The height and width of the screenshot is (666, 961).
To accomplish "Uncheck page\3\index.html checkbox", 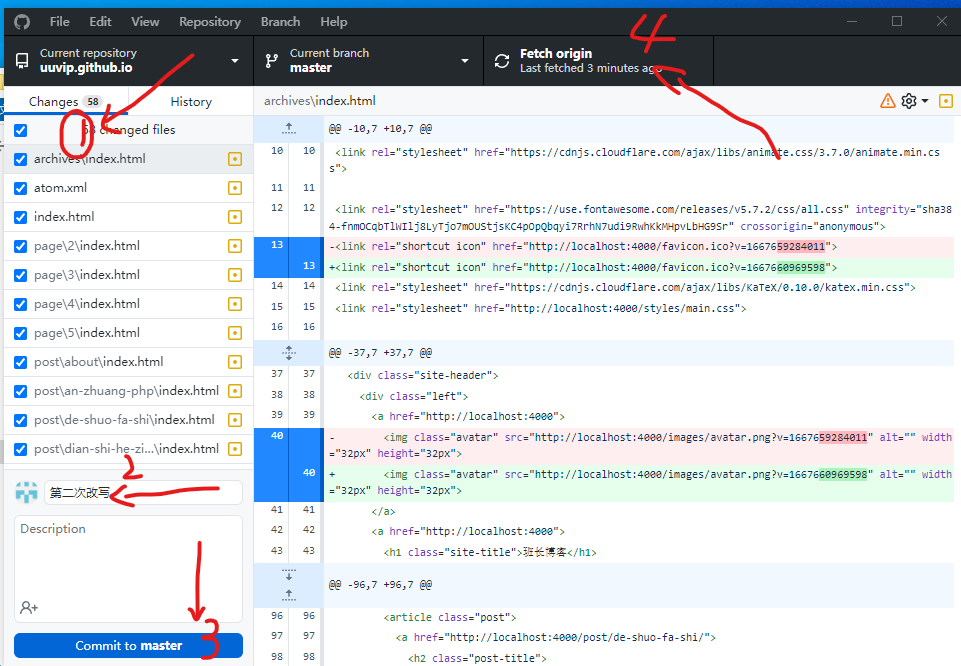I will click(x=20, y=275).
